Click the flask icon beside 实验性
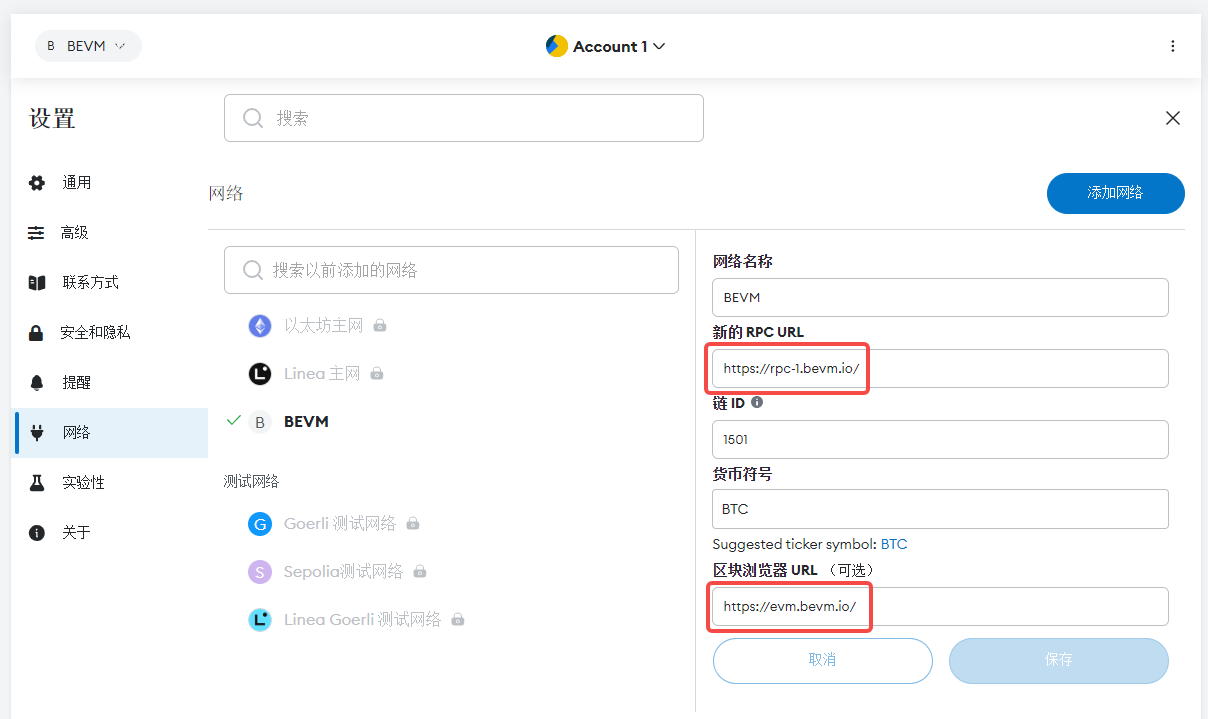1208x719 pixels. pyautogui.click(x=37, y=482)
